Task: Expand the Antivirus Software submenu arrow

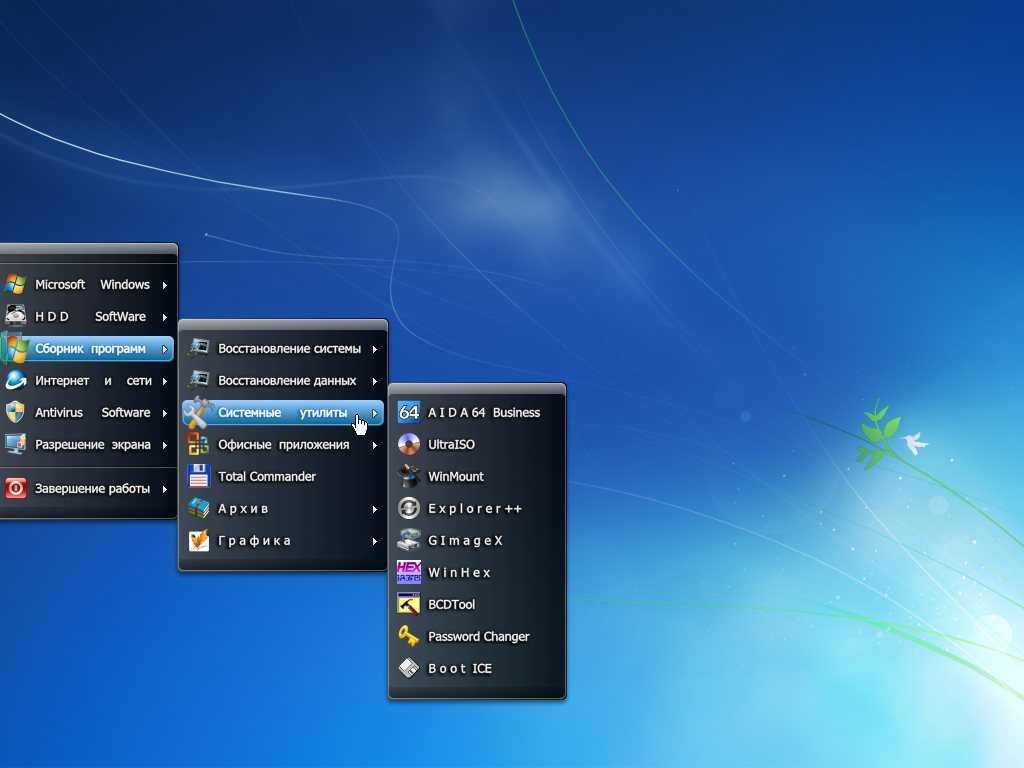Action: pyautogui.click(x=165, y=413)
